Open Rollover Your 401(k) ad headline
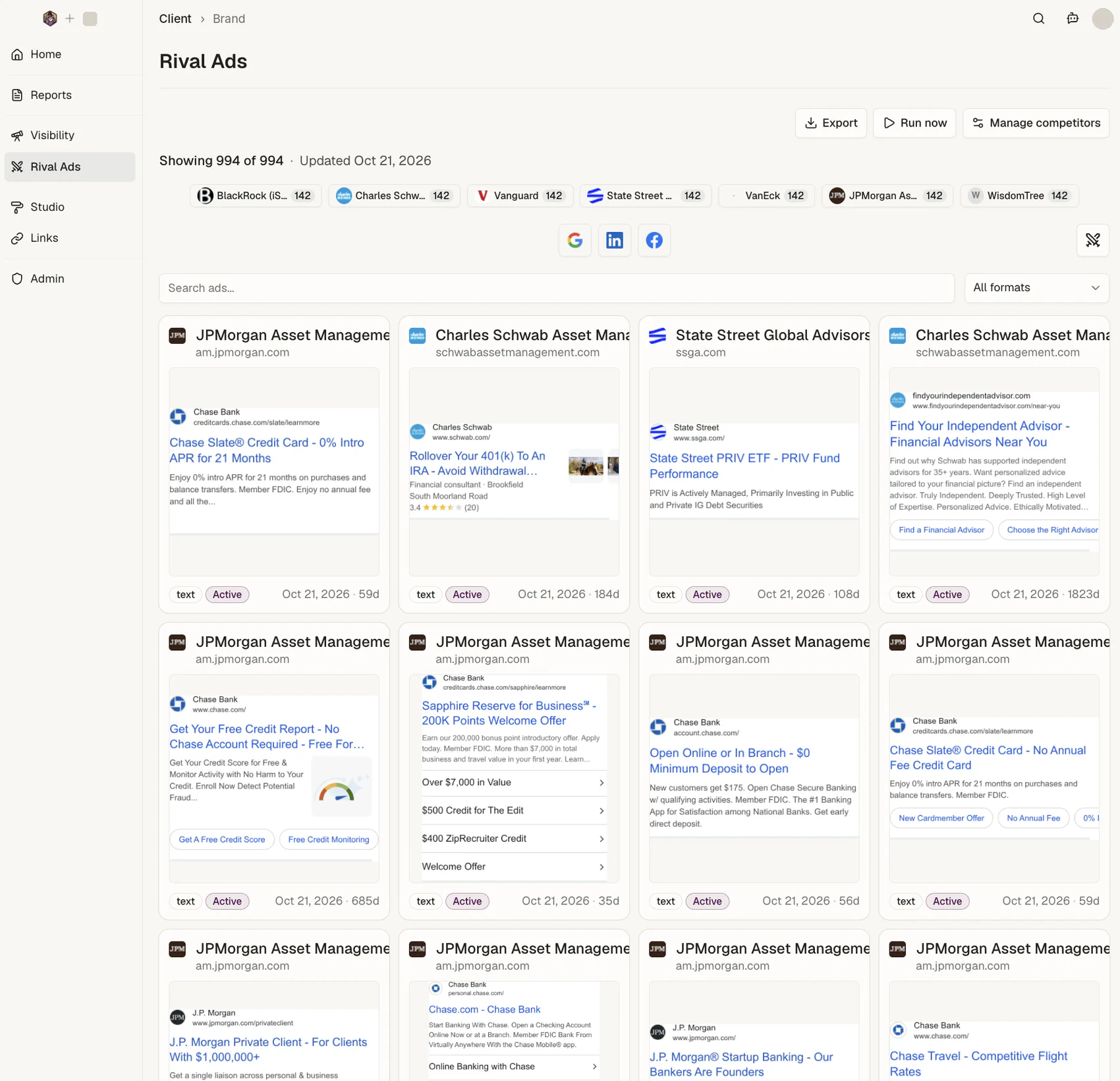Image resolution: width=1120 pixels, height=1081 pixels. [478, 463]
